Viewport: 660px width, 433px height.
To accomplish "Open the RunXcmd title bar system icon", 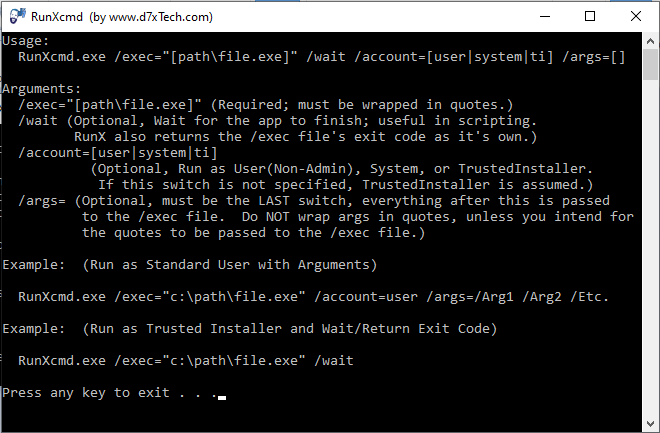I will click(x=17, y=16).
